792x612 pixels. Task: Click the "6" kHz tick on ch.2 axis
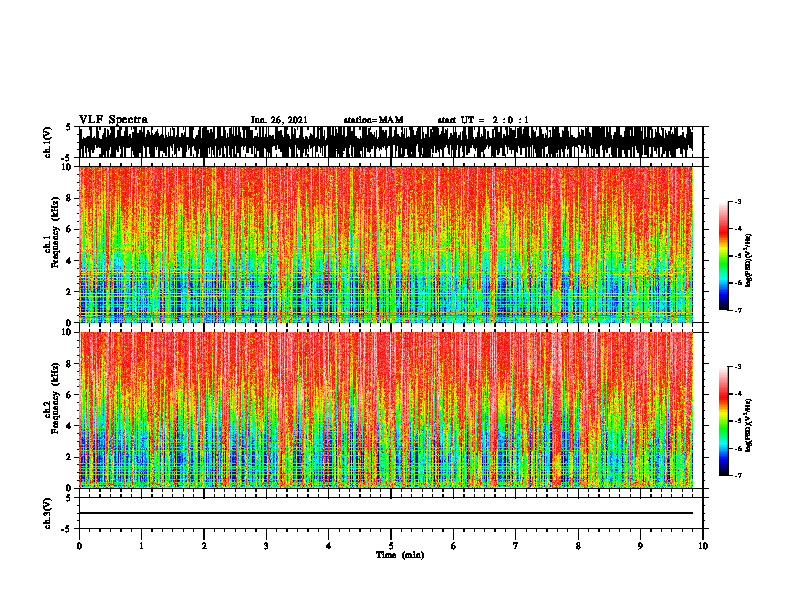point(71,395)
